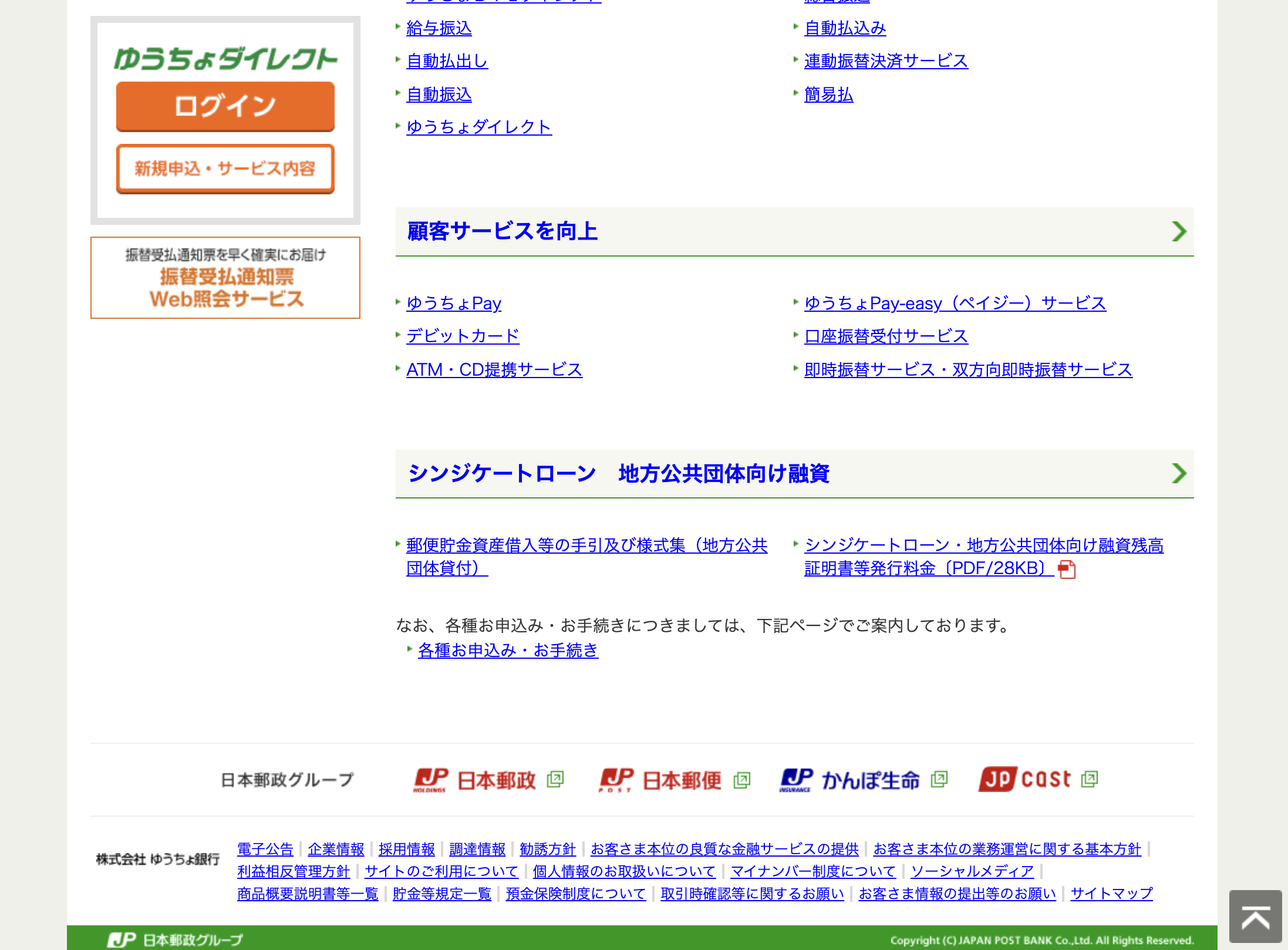The width and height of the screenshot is (1288, 950).
Task: Open the 振替受払通知票 Web照会サービス banner
Action: pos(225,278)
